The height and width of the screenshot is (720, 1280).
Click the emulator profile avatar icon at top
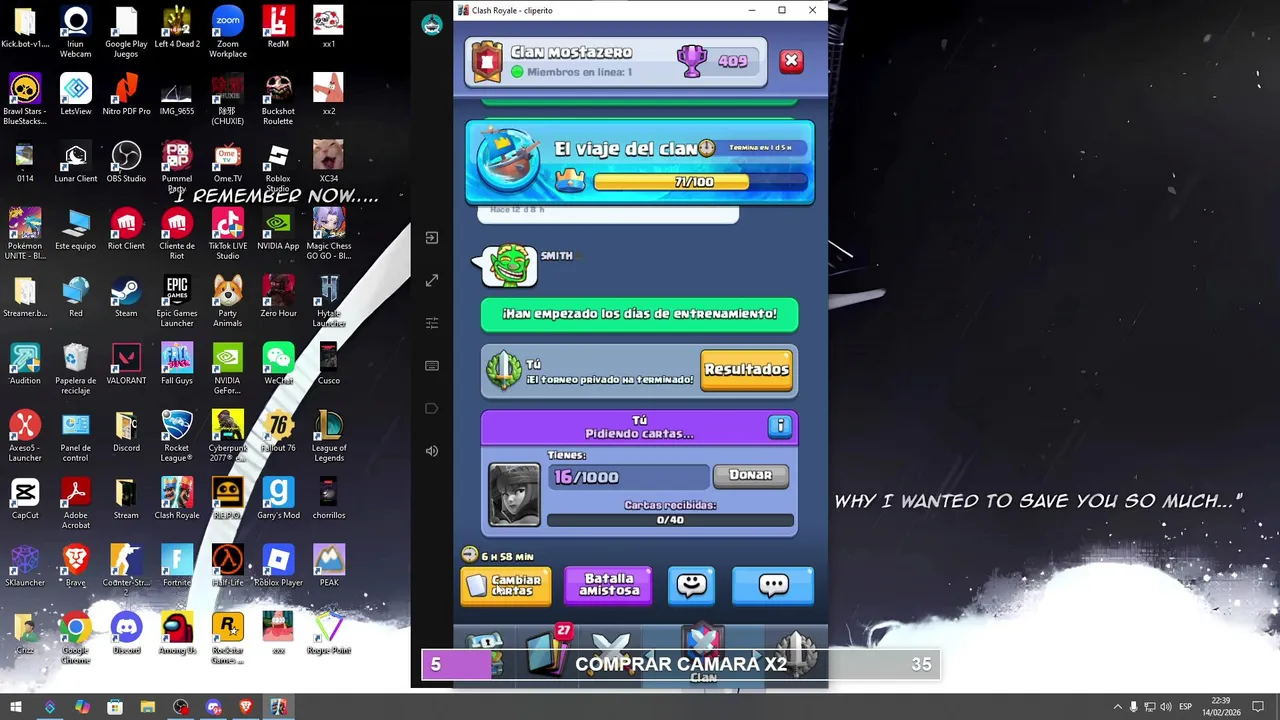coord(432,26)
